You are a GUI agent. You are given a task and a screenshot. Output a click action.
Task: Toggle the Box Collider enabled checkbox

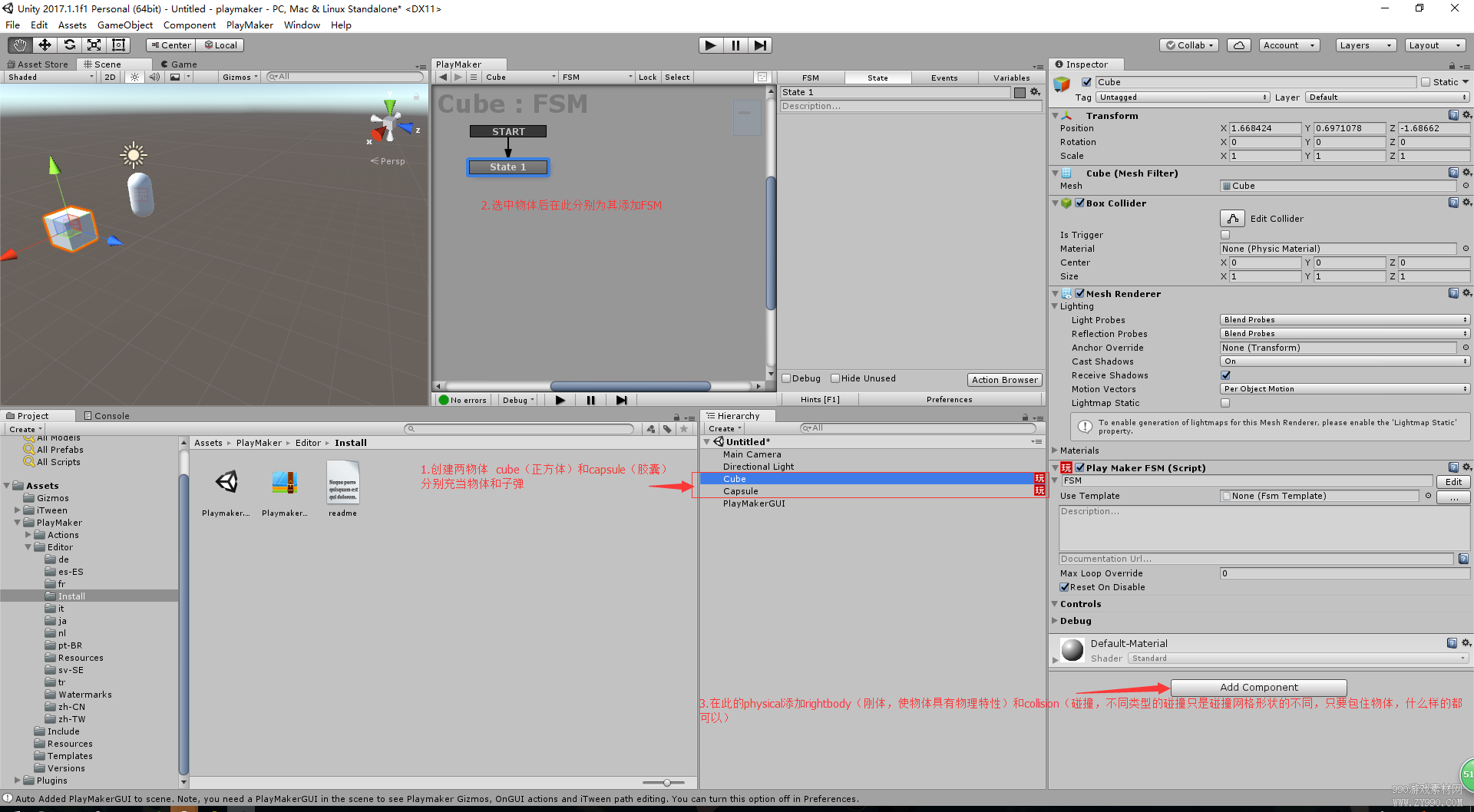pos(1079,203)
